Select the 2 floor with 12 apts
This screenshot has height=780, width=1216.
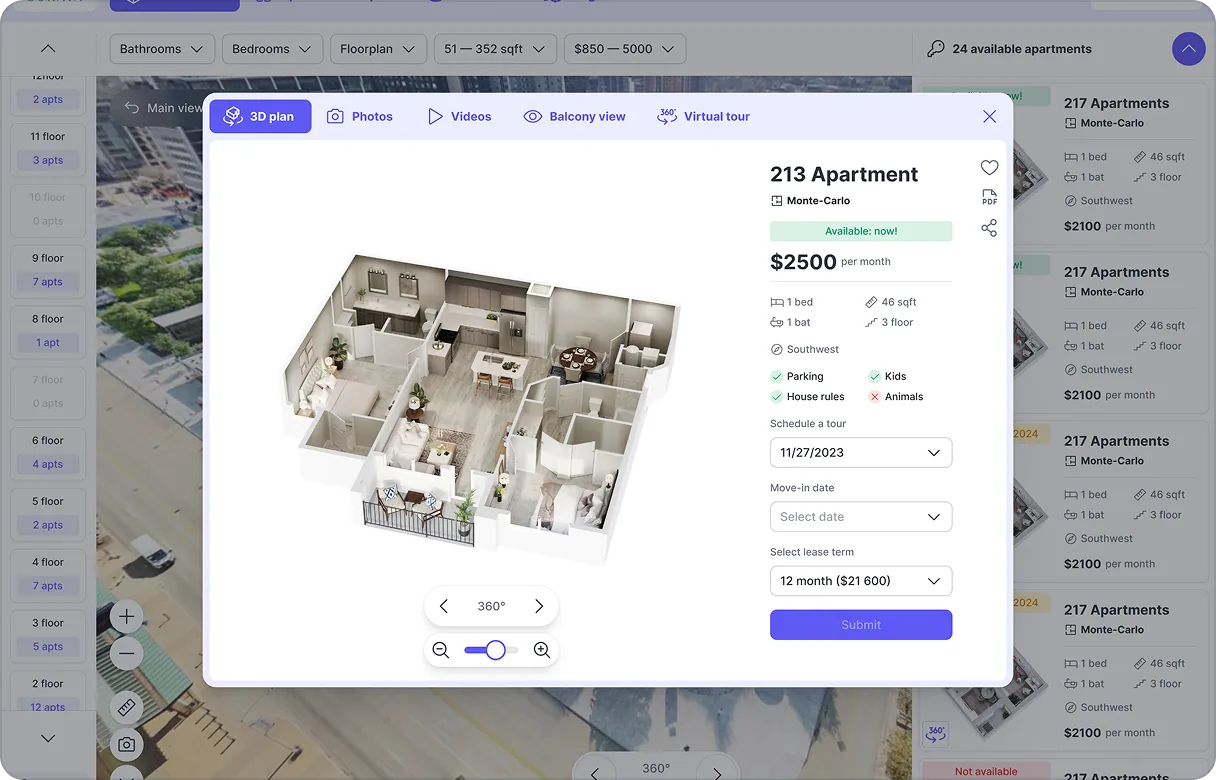(x=48, y=694)
